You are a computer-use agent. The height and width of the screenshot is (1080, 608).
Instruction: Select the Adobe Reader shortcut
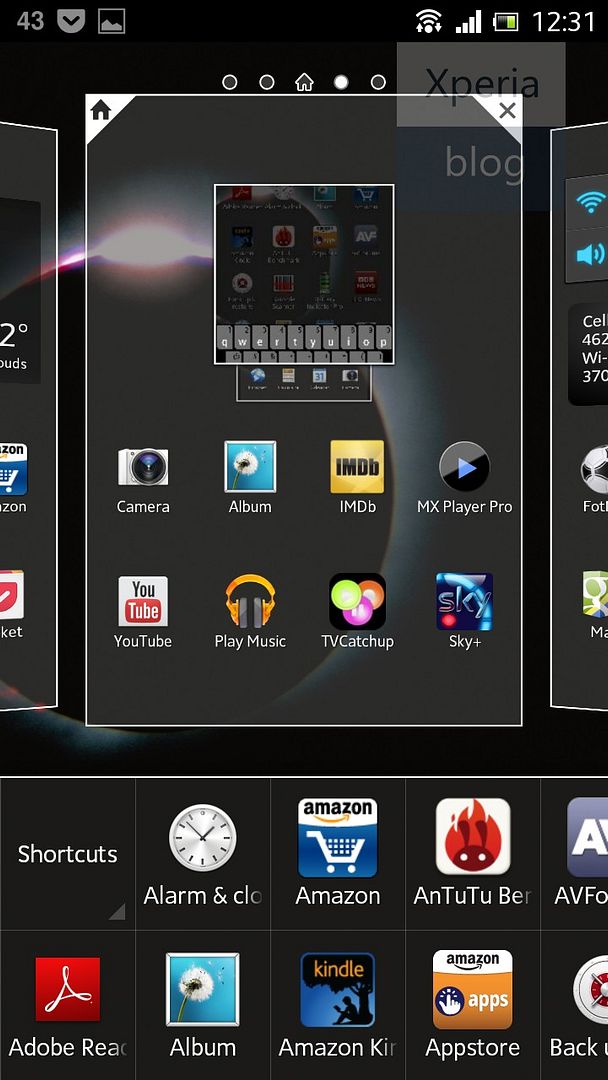(67, 1006)
